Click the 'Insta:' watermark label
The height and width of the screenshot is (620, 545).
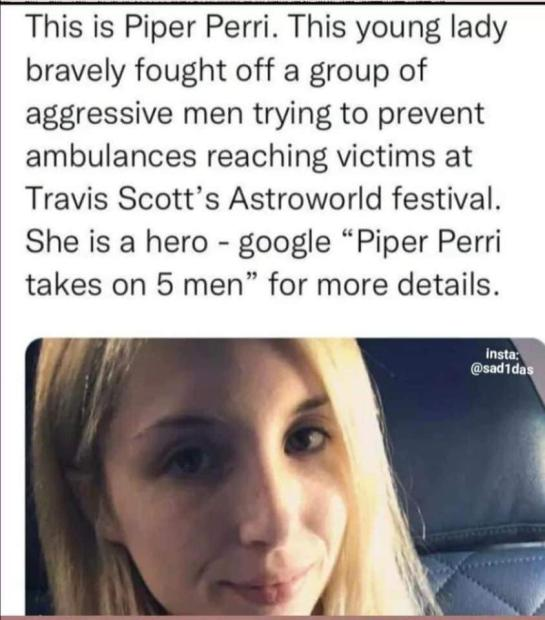pos(501,353)
